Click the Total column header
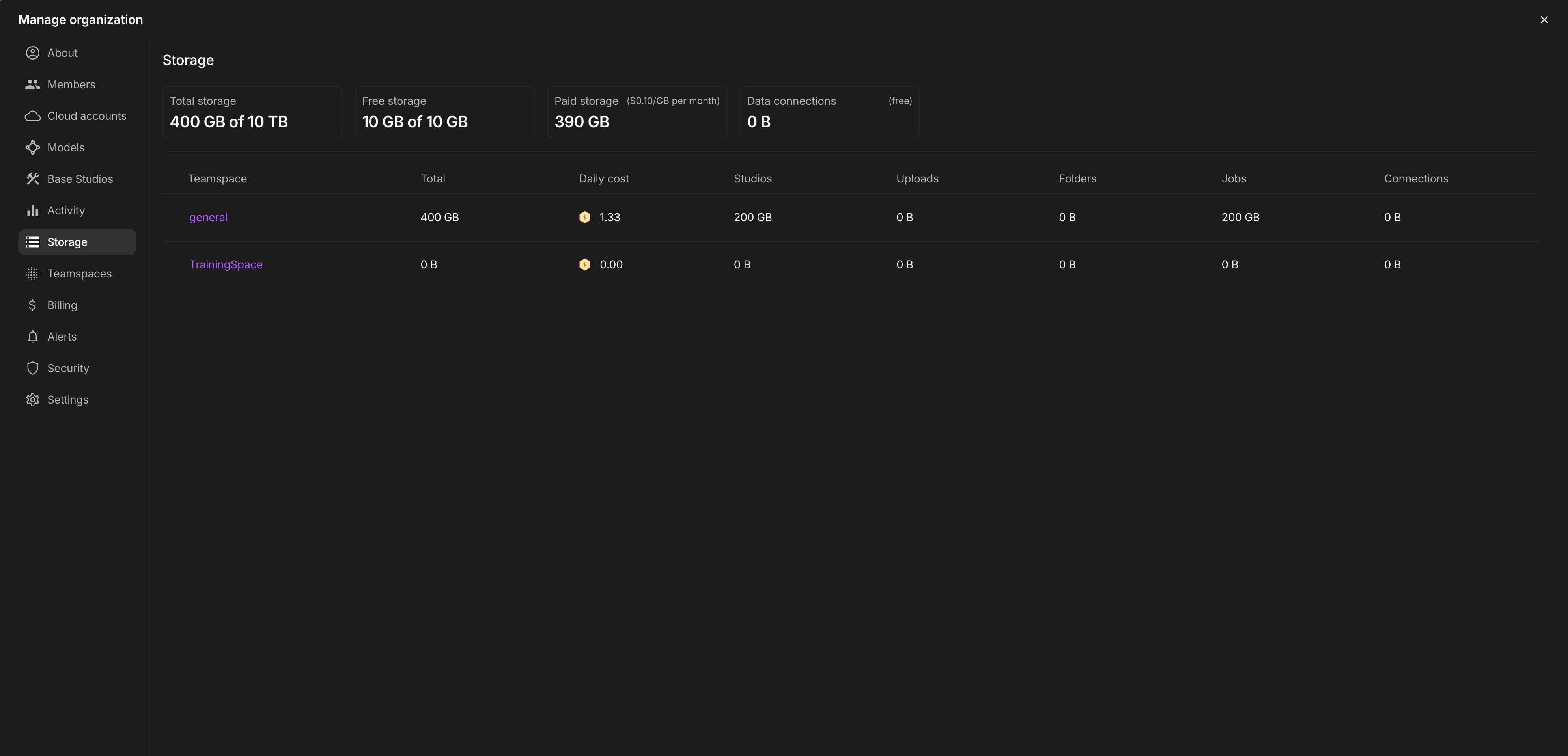Image resolution: width=1568 pixels, height=756 pixels. point(433,179)
